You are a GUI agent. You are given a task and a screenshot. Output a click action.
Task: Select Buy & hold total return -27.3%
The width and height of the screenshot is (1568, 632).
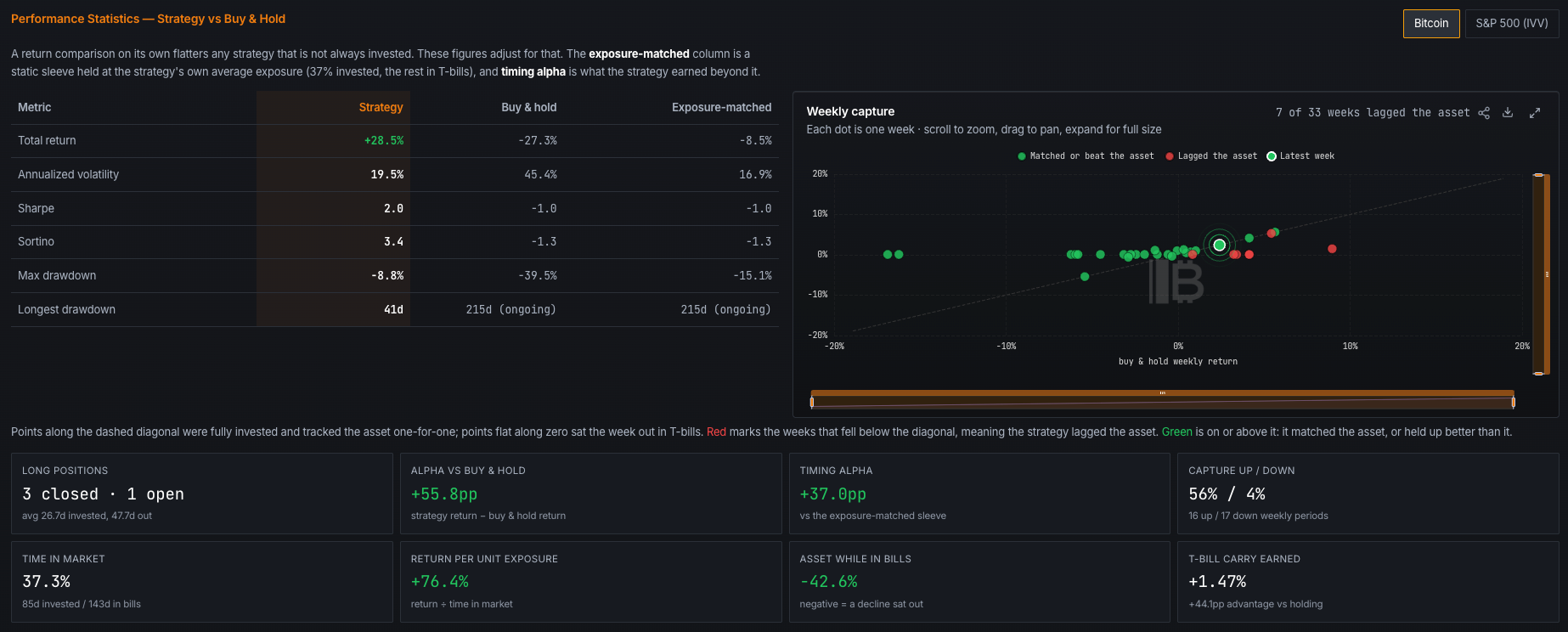tap(538, 141)
